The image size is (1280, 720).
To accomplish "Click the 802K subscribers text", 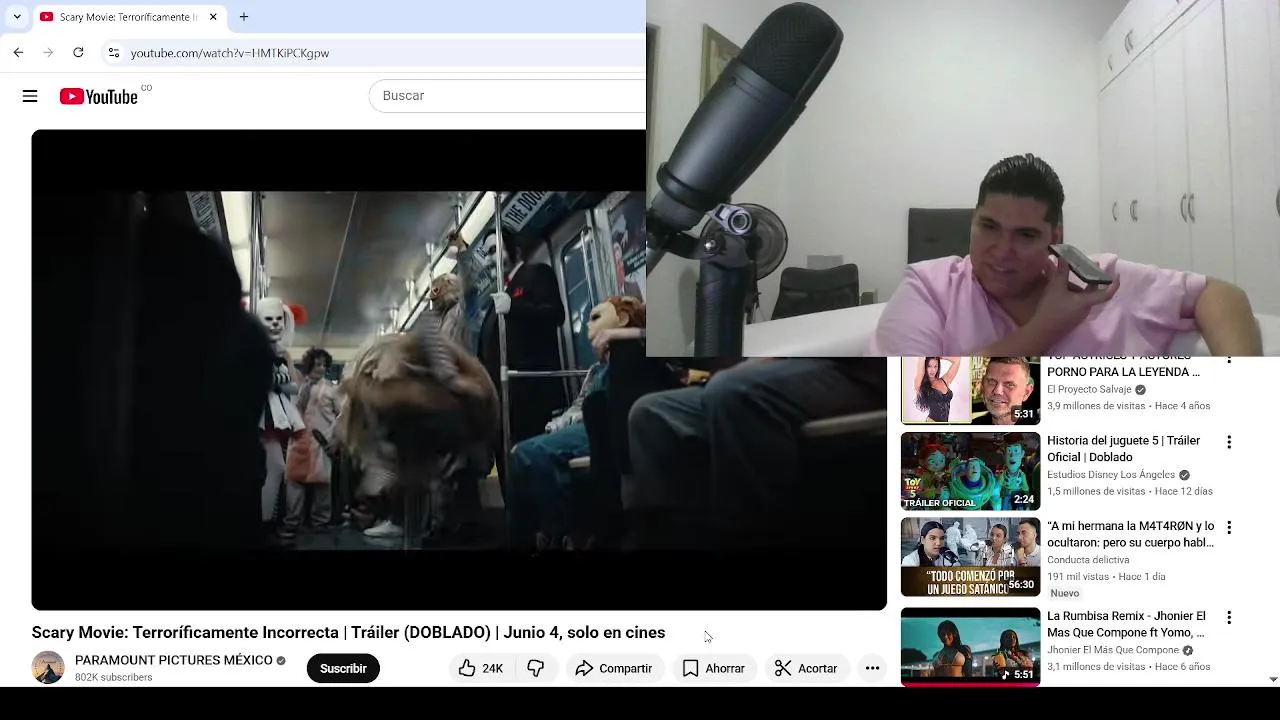I will pos(114,677).
